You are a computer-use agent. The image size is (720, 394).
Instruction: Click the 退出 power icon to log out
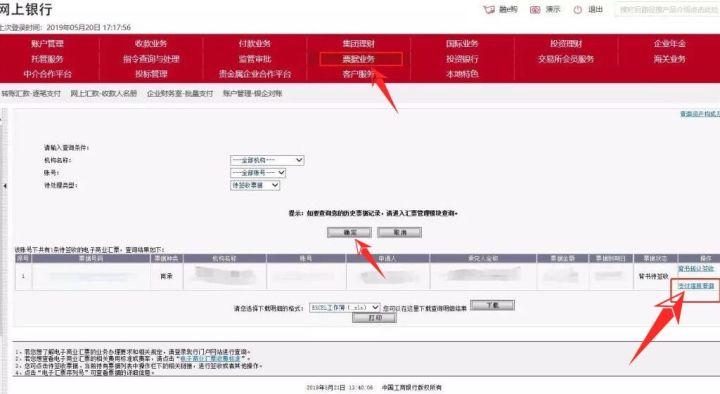[578, 10]
